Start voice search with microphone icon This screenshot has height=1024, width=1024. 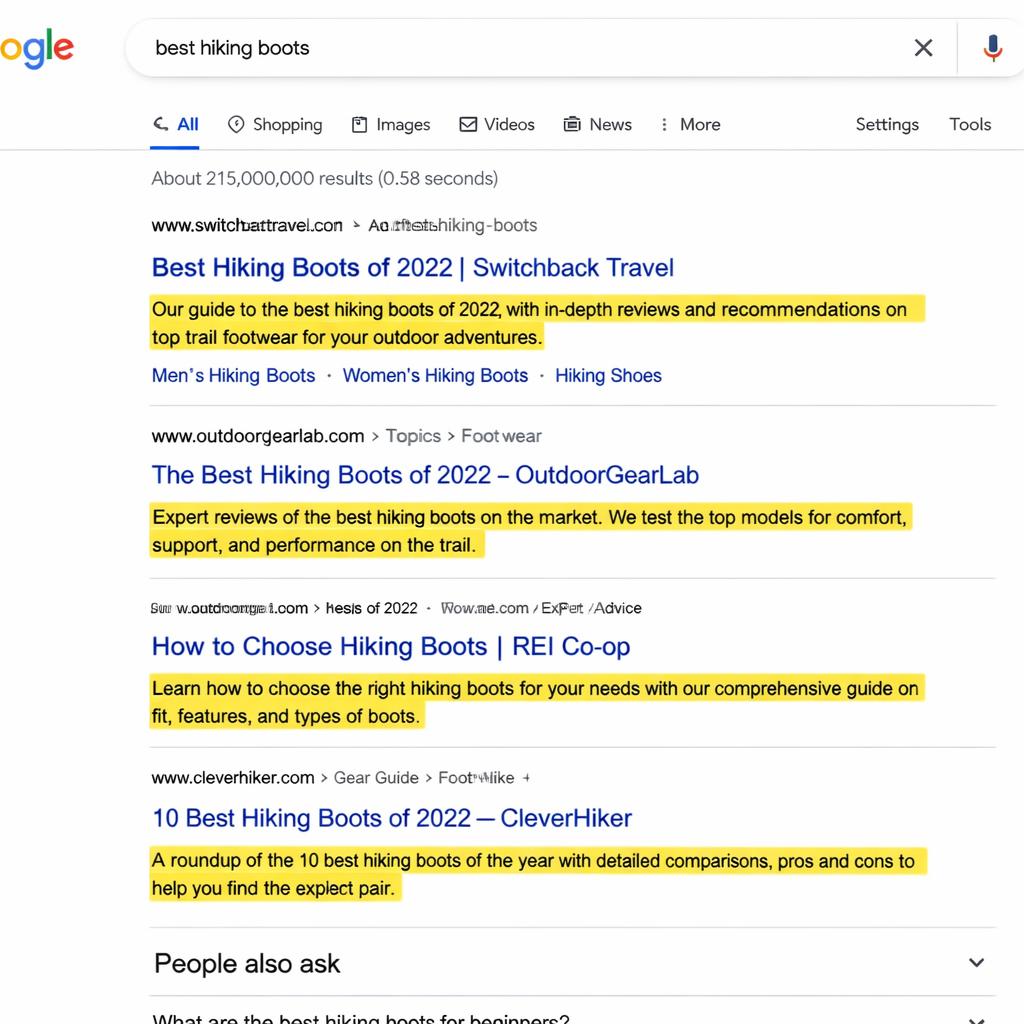(992, 48)
